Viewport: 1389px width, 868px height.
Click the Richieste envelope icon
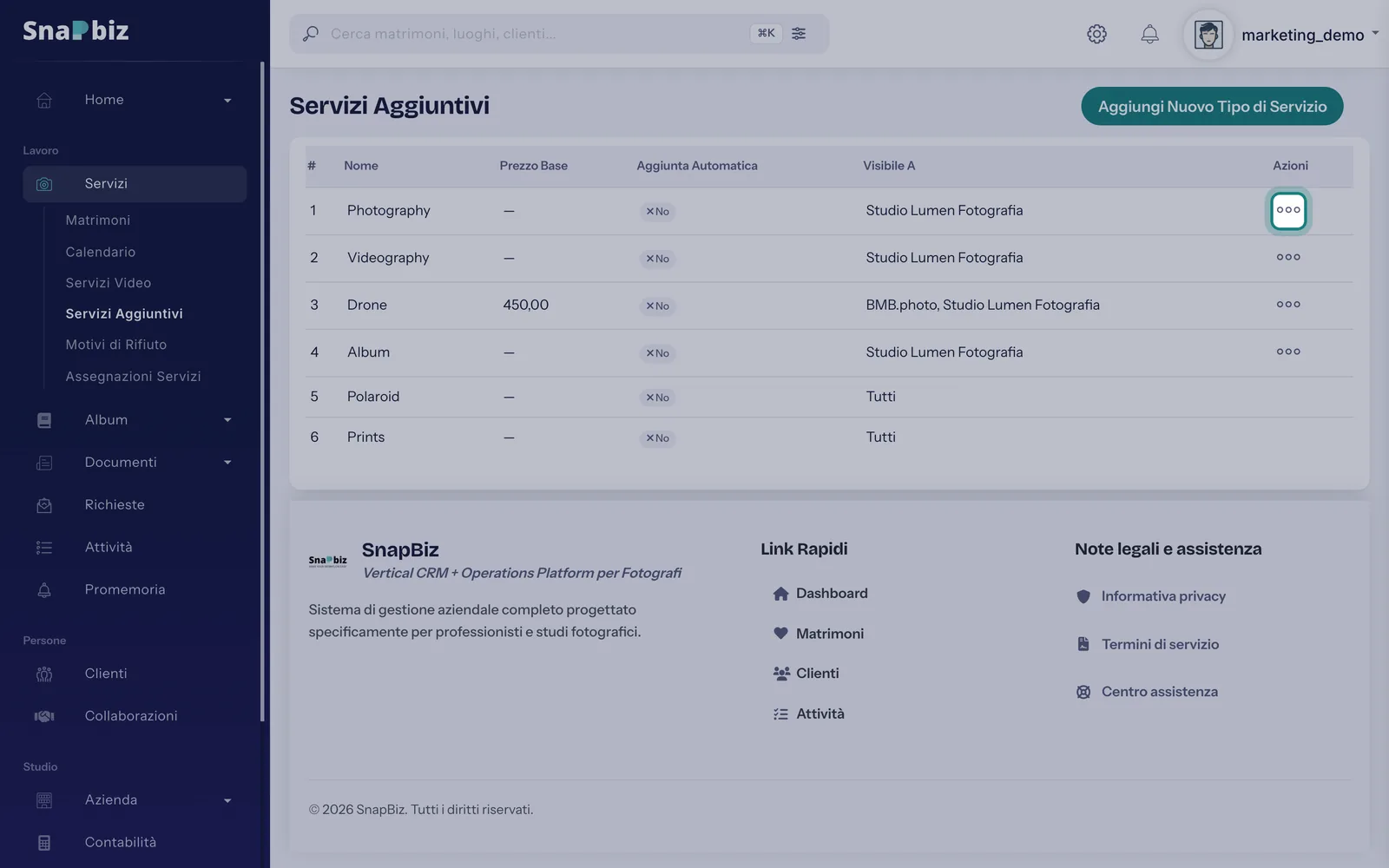[x=44, y=505]
